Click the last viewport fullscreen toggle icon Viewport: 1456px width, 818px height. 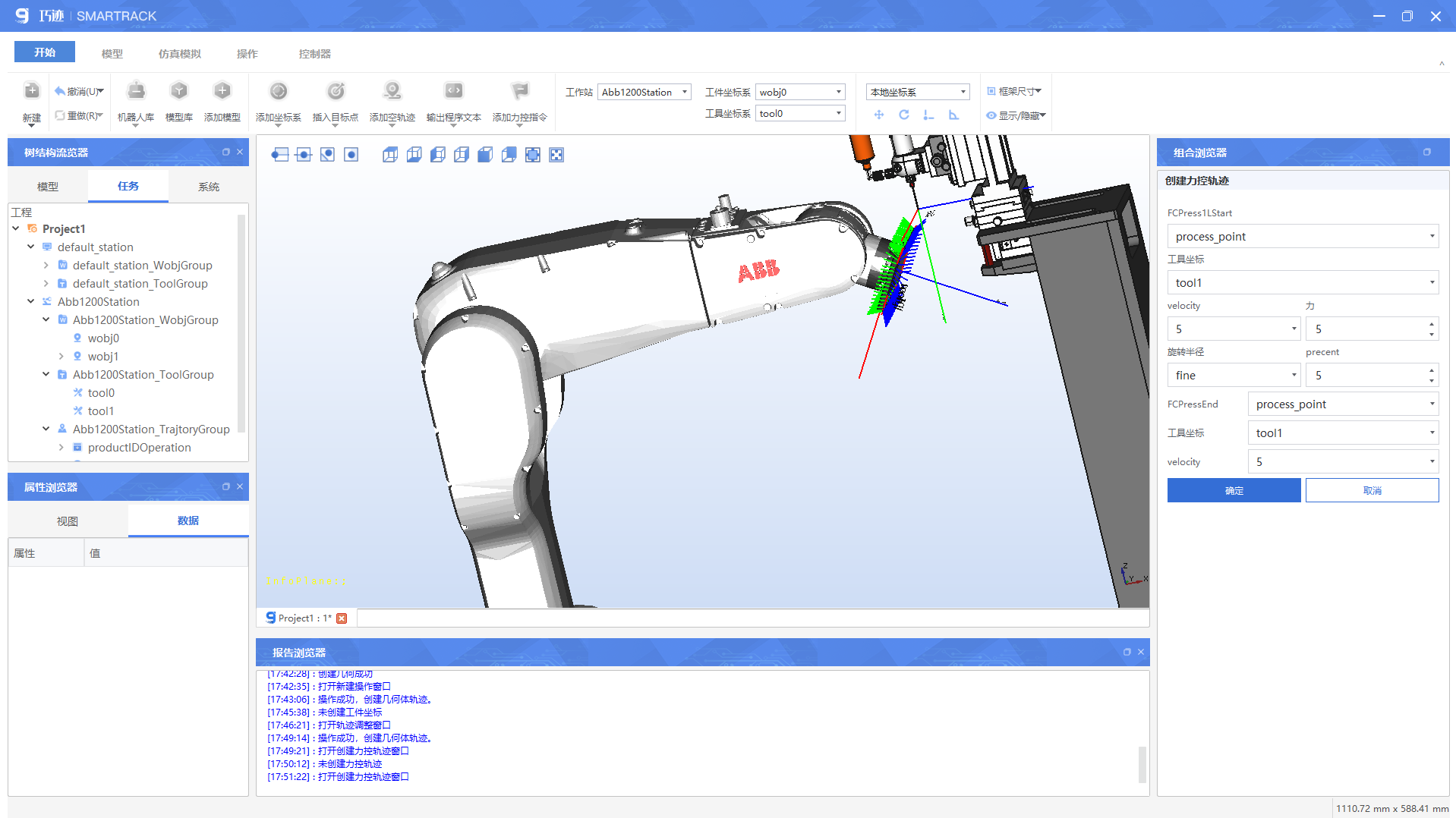coord(556,155)
